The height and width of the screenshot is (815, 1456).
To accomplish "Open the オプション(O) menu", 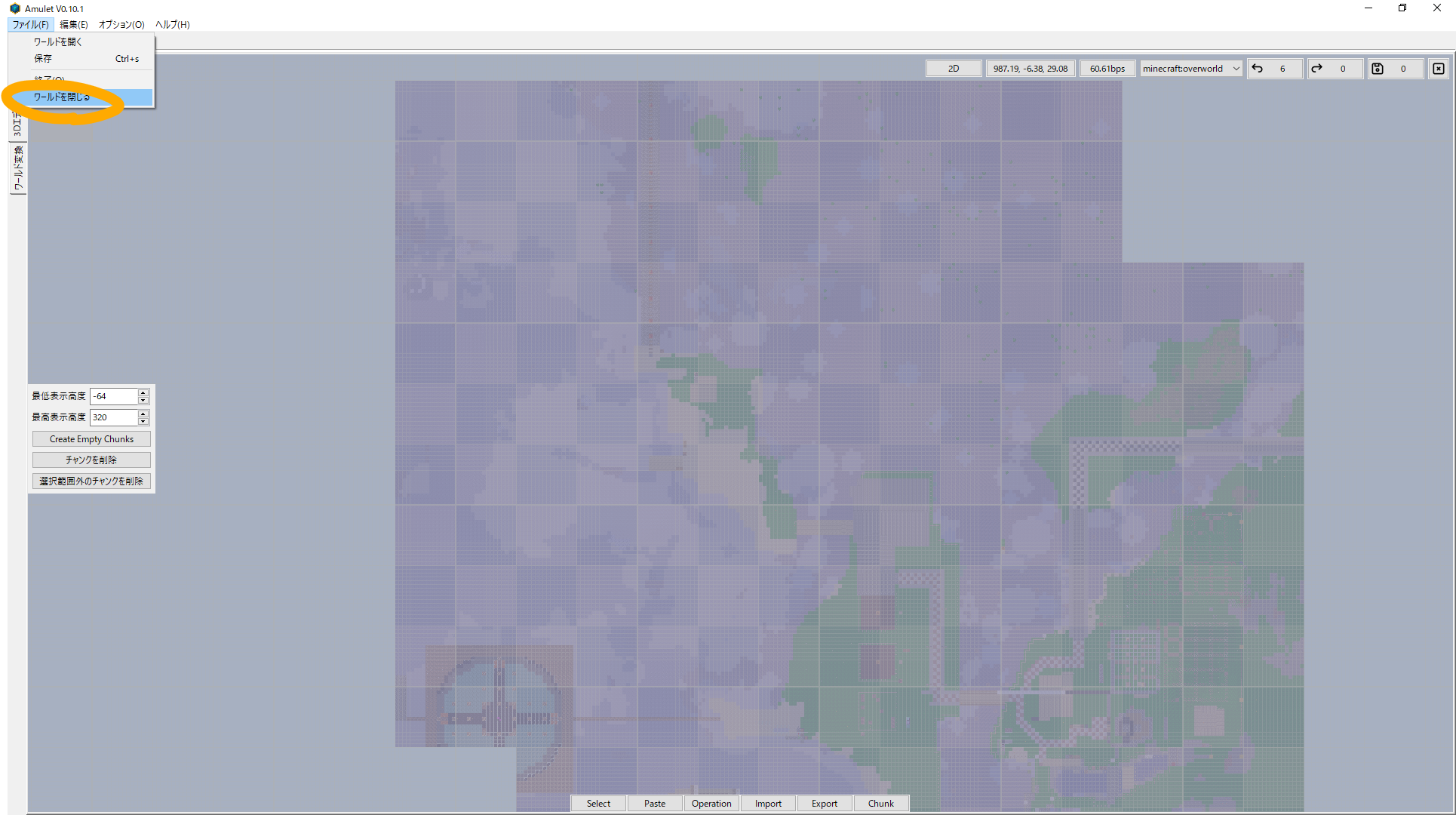I will [x=121, y=25].
